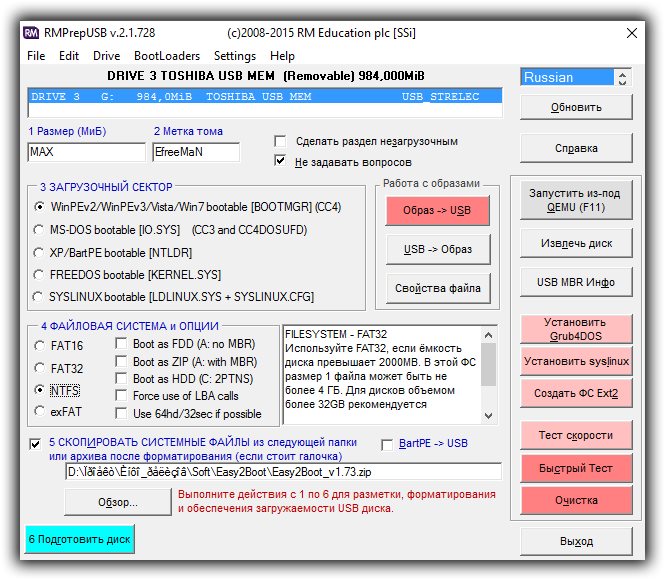This screenshot has width=665, height=580.
Task: Open the Edit menu
Action: (69, 56)
